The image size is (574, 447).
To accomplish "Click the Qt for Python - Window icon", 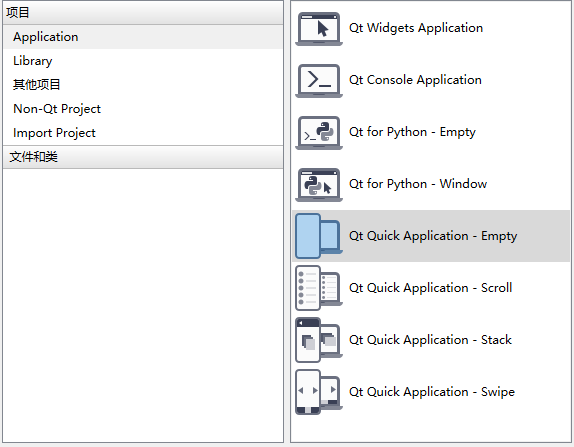I will [319, 185].
